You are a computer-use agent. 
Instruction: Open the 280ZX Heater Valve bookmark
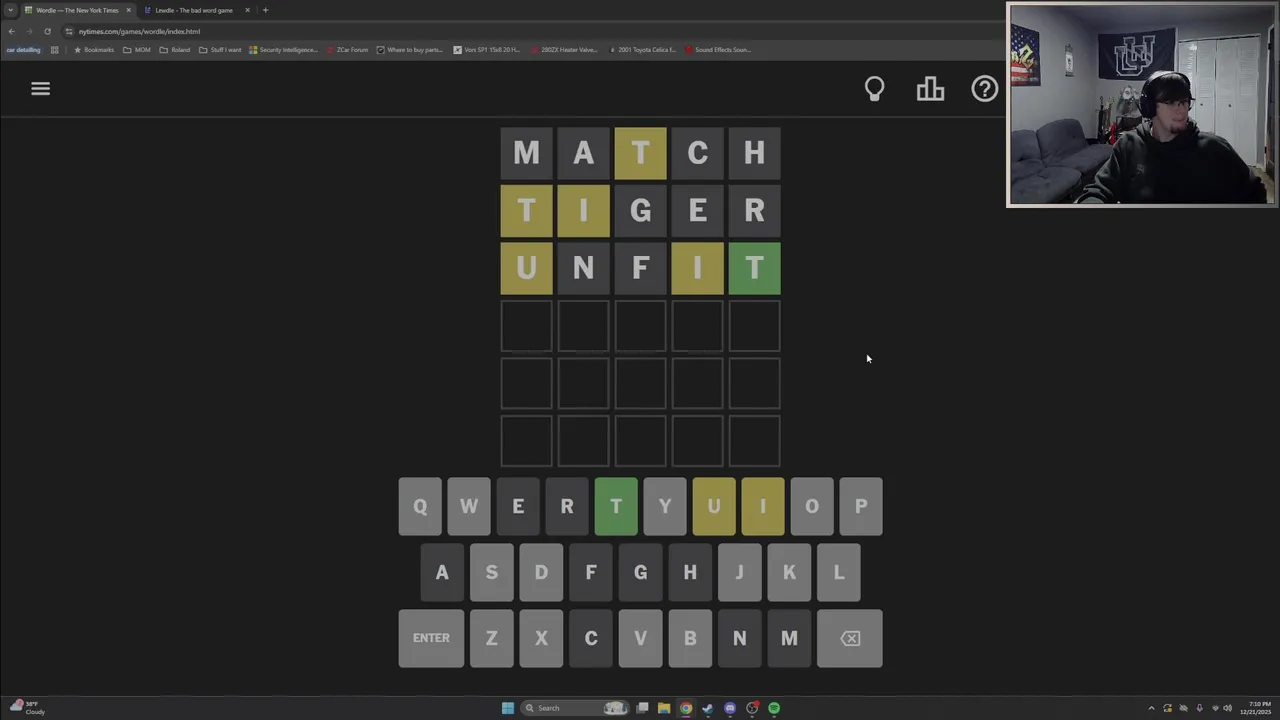point(564,50)
